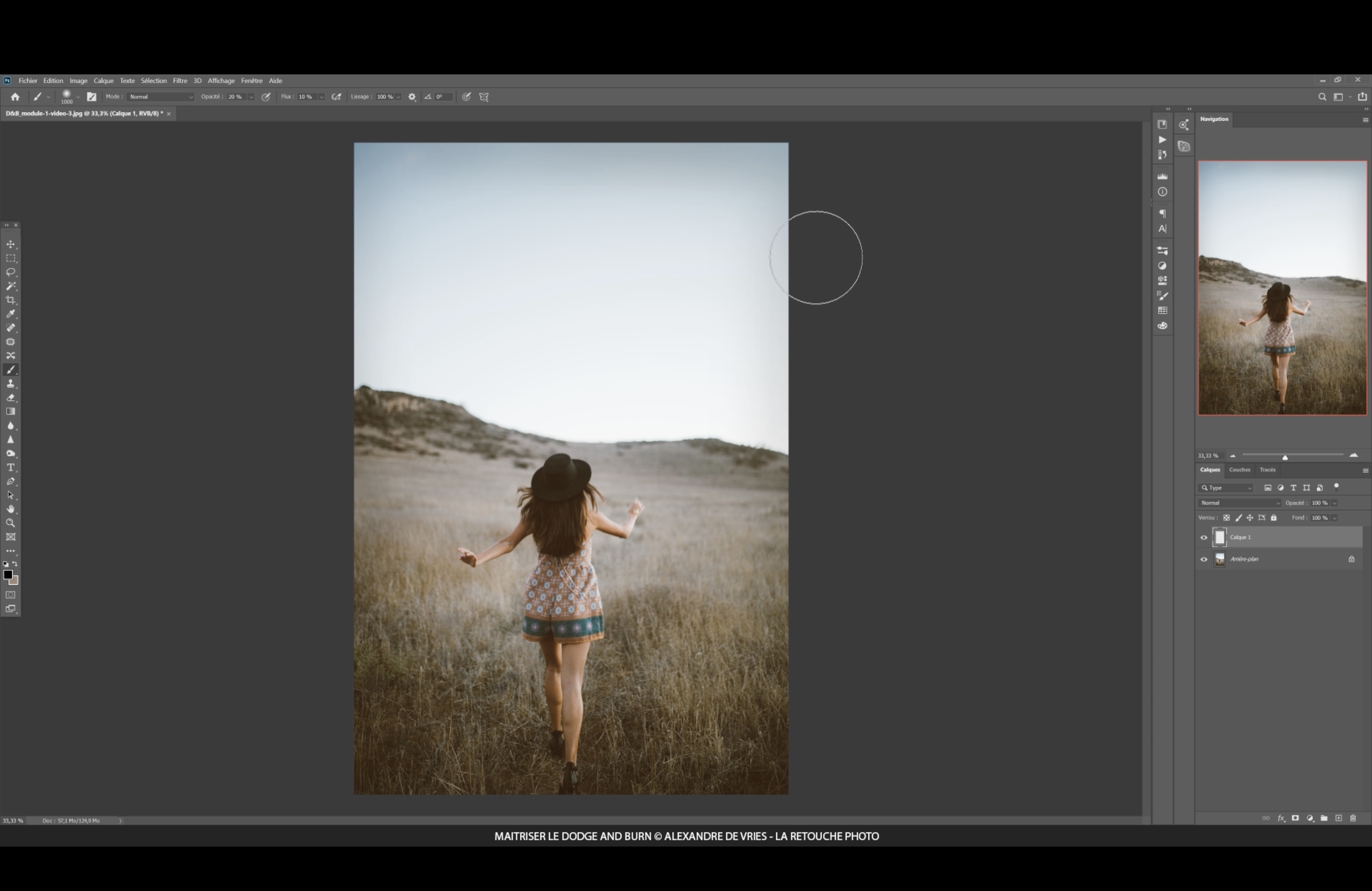Screen dimensions: 1372x891
Task: Open the brush Mode dropdown
Action: click(x=160, y=97)
